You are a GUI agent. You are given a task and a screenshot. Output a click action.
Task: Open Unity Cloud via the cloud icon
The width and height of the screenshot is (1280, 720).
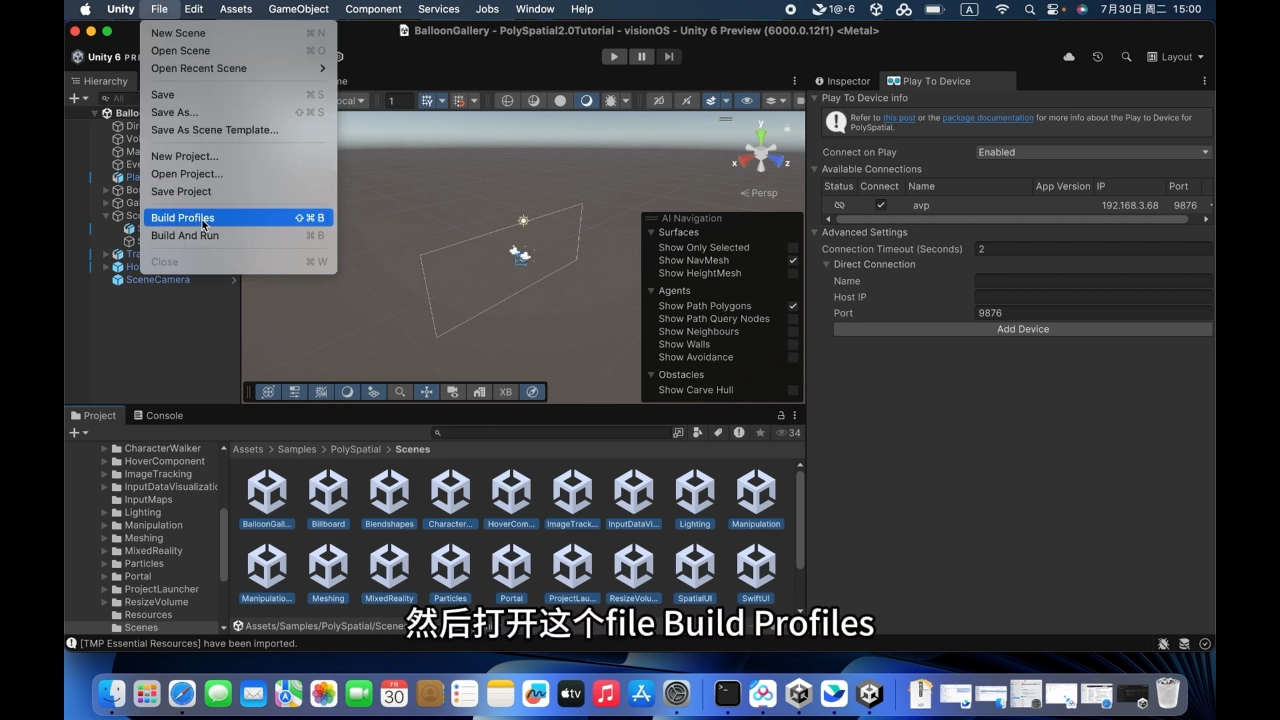[x=1069, y=57]
